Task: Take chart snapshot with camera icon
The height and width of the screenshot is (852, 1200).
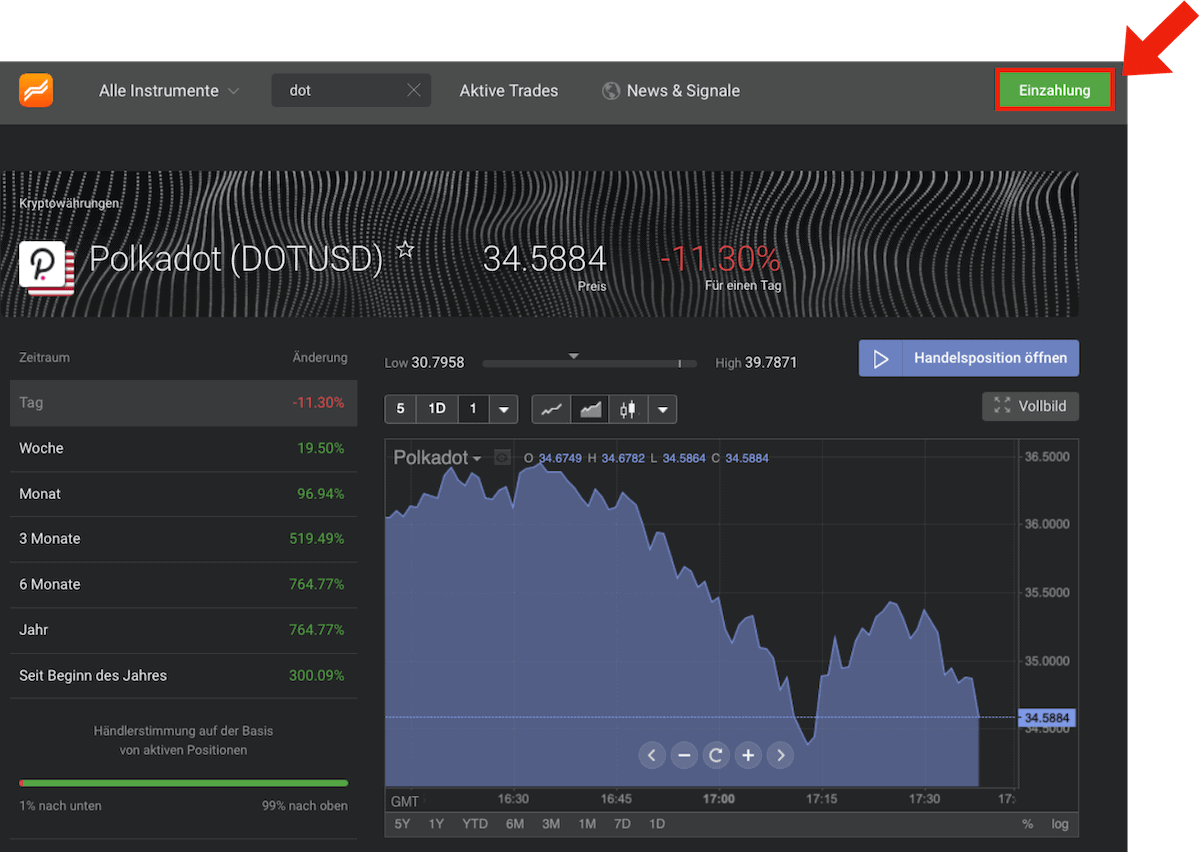Action: [500, 457]
